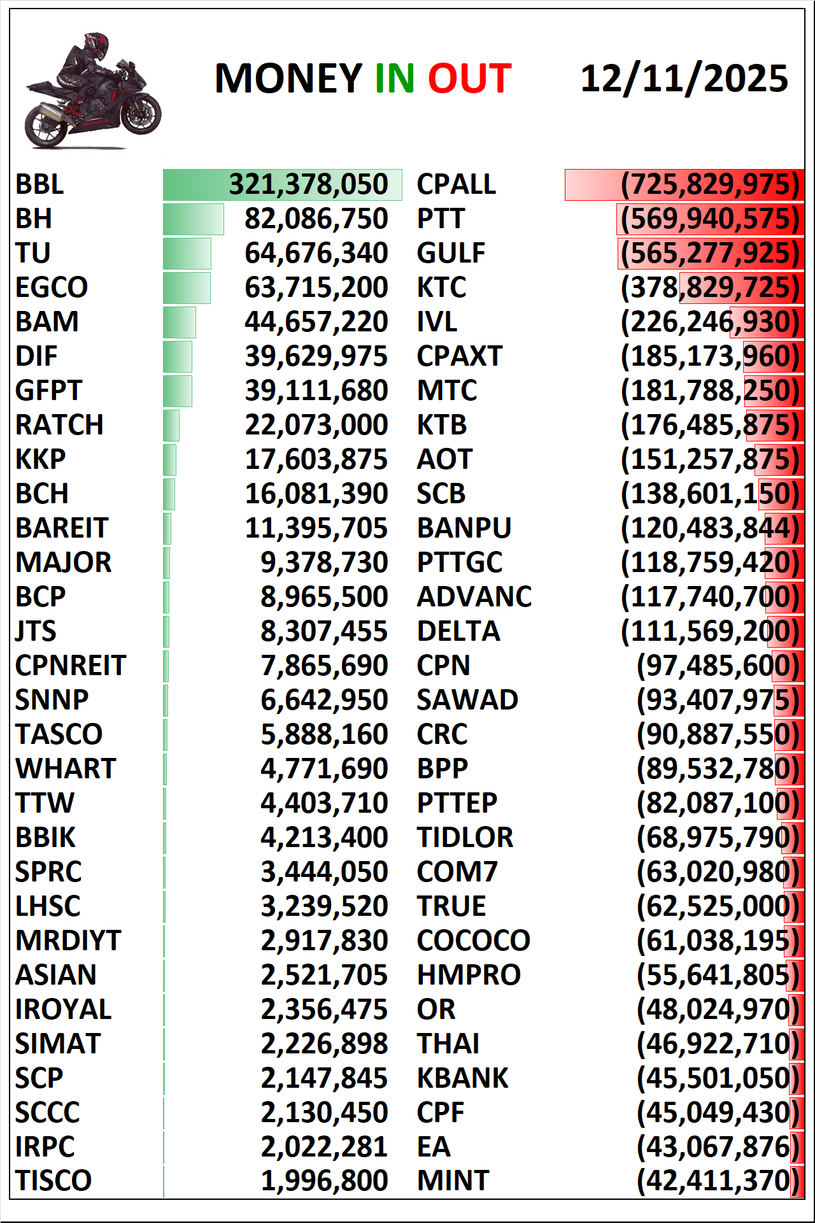Viewport: 815px width, 1223px height.
Task: Select the date 12/11/2025
Action: point(684,78)
